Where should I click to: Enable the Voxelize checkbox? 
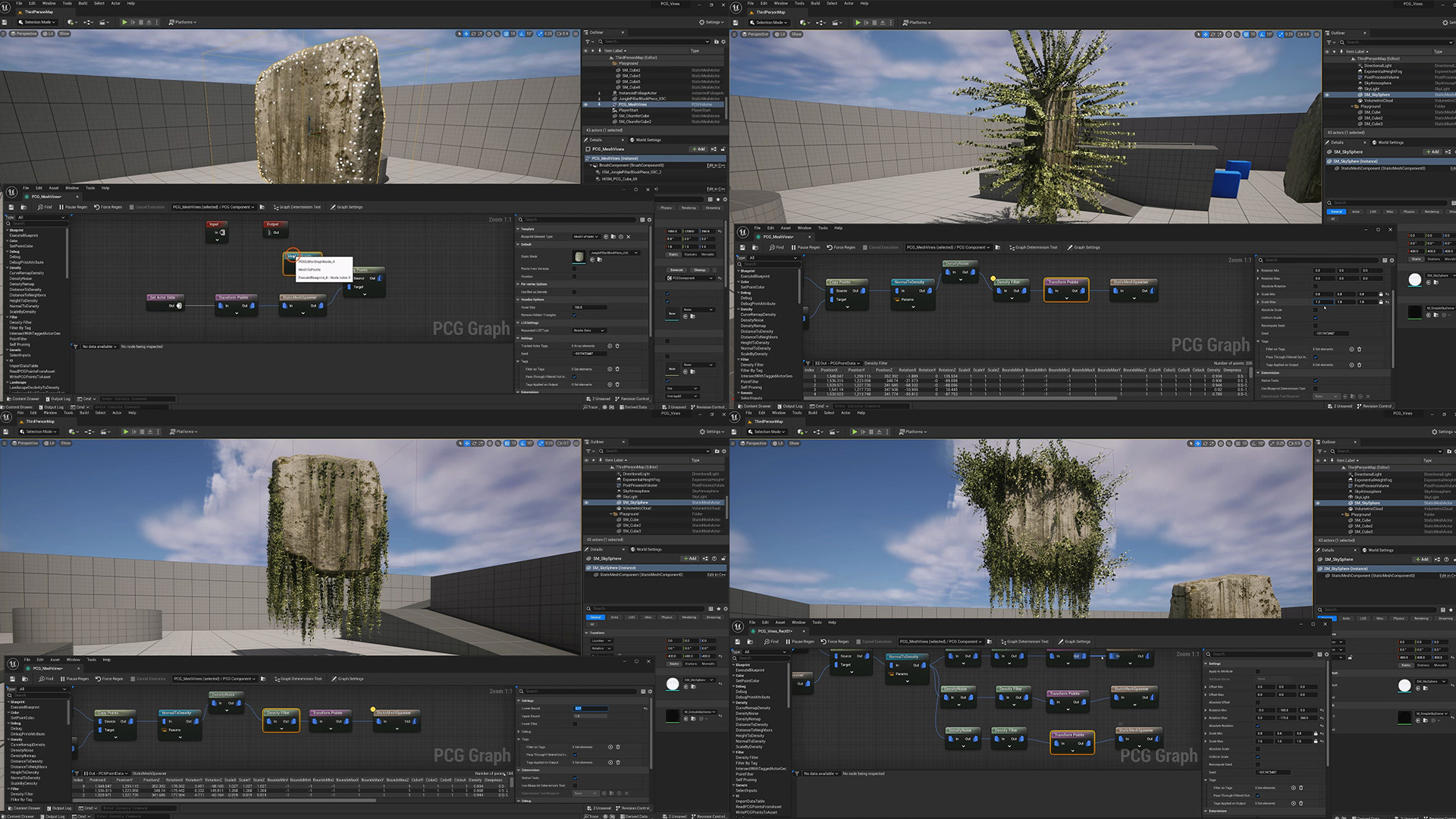[574, 276]
